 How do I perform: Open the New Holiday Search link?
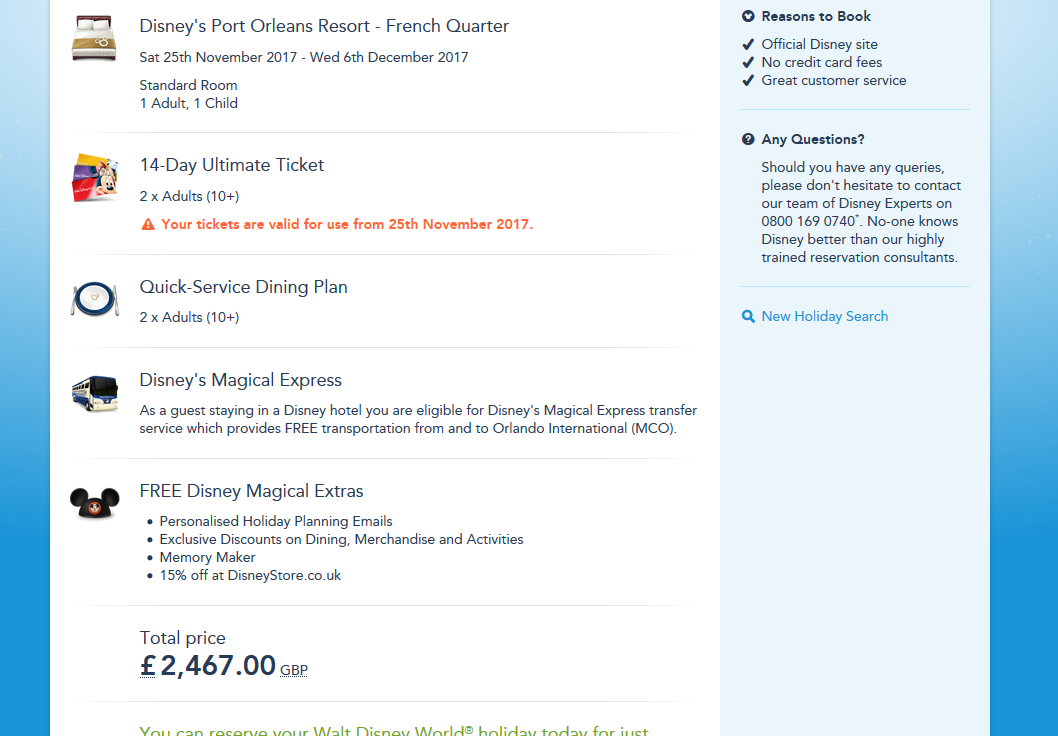[824, 316]
